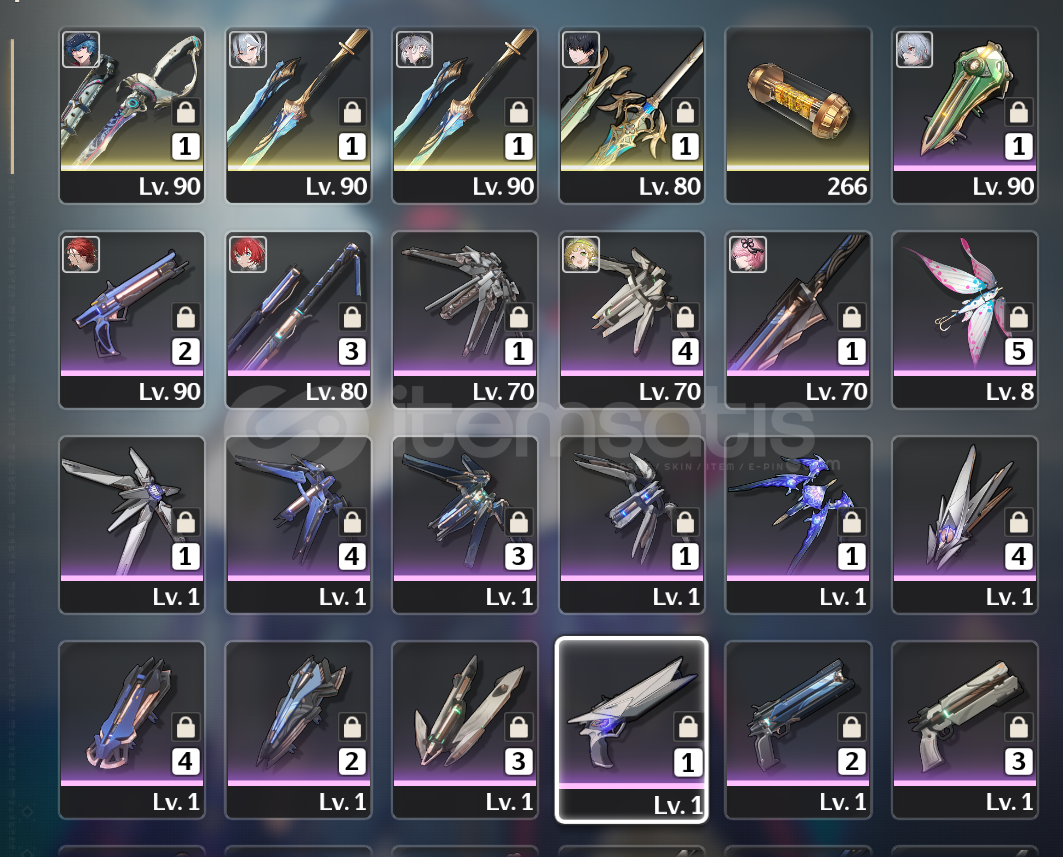Select the unequipped Lv. 70 rectifier rank 1
The width and height of the screenshot is (1063, 857).
[x=465, y=320]
